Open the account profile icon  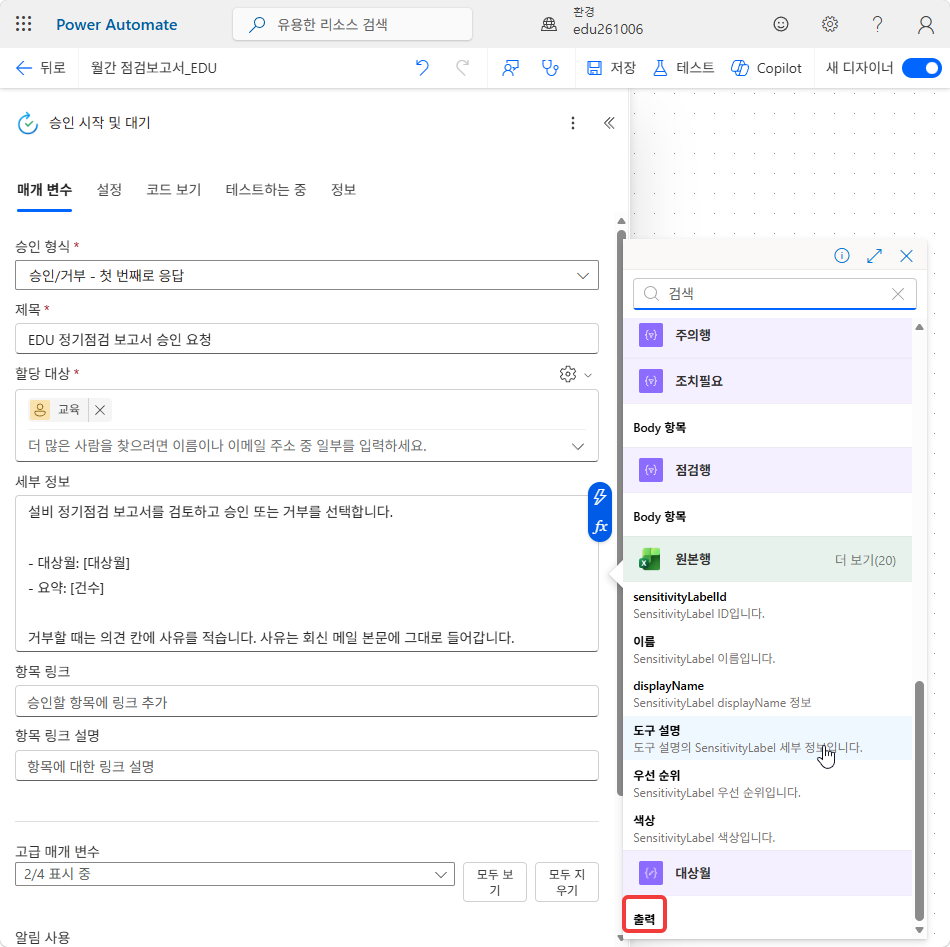(926, 24)
